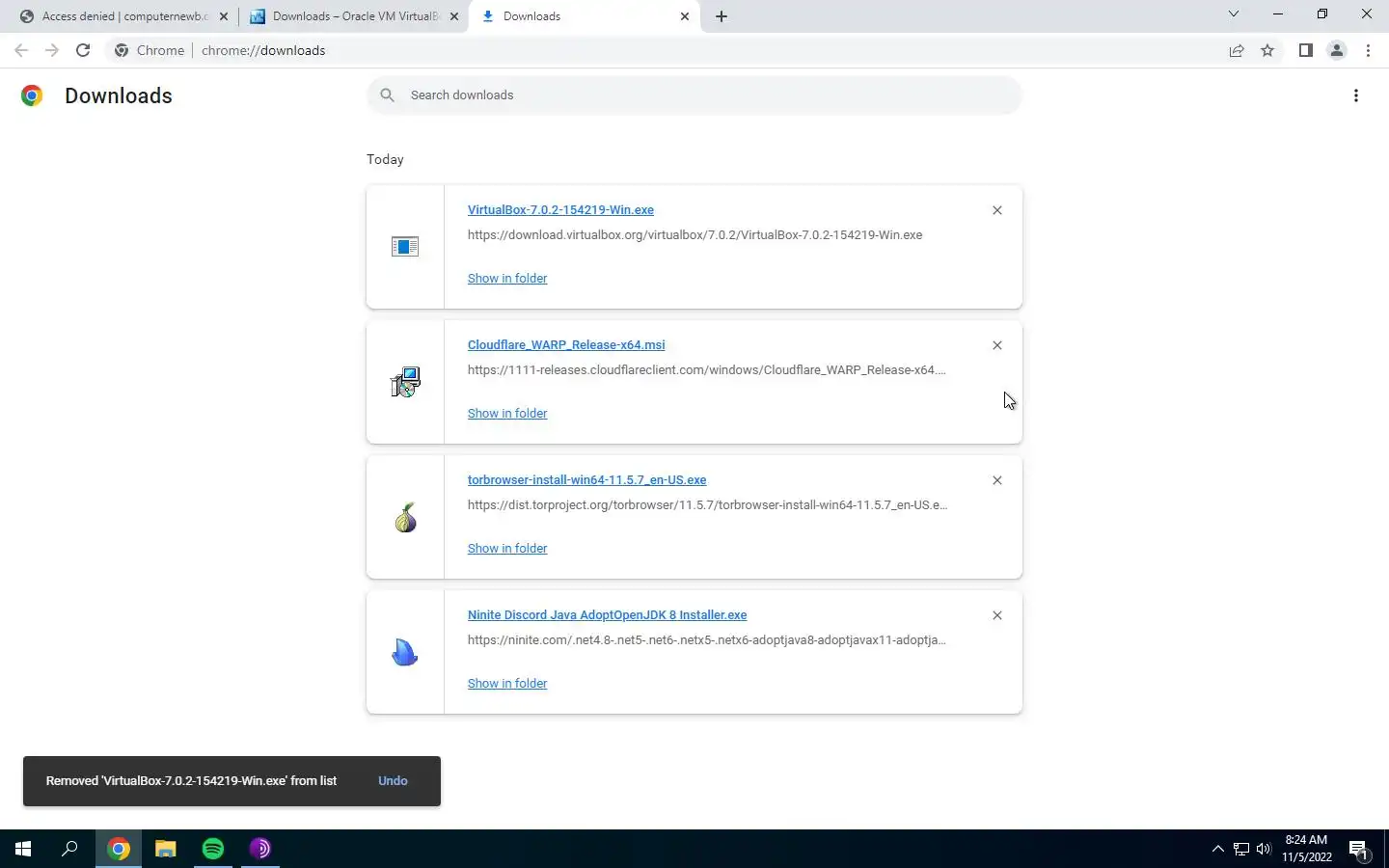
Task: Focus the Search downloads field
Action: [694, 95]
